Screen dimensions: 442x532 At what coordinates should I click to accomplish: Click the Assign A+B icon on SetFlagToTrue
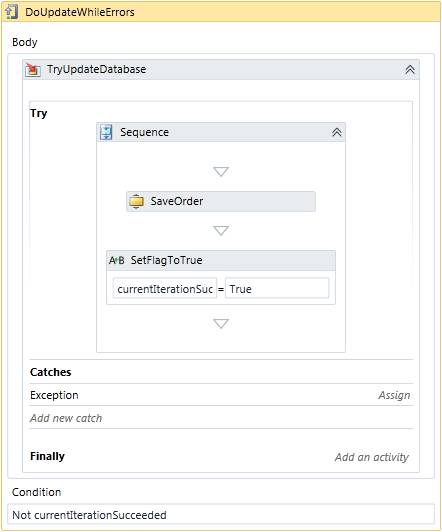pos(117,261)
